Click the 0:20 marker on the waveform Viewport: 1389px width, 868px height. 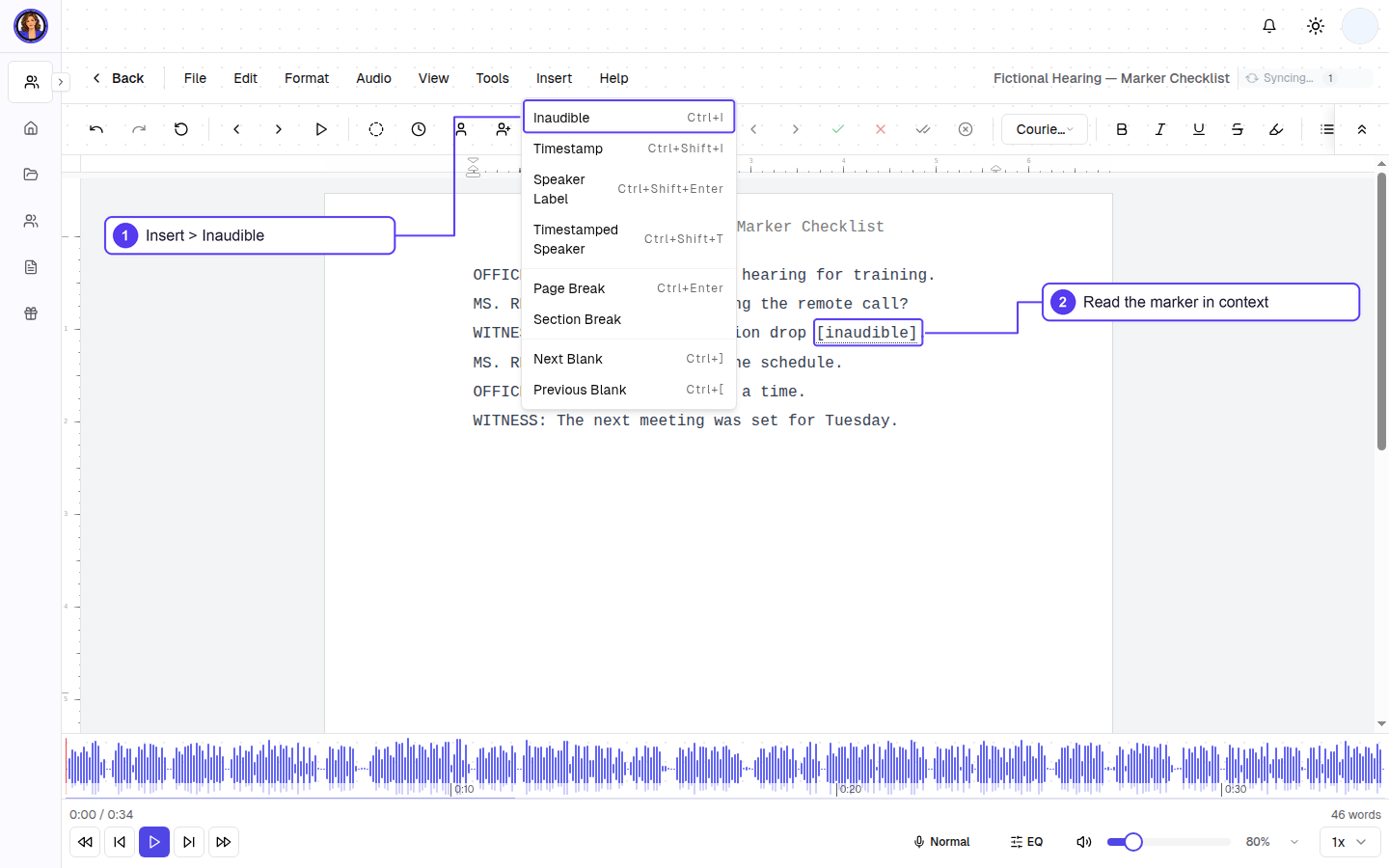(x=850, y=789)
